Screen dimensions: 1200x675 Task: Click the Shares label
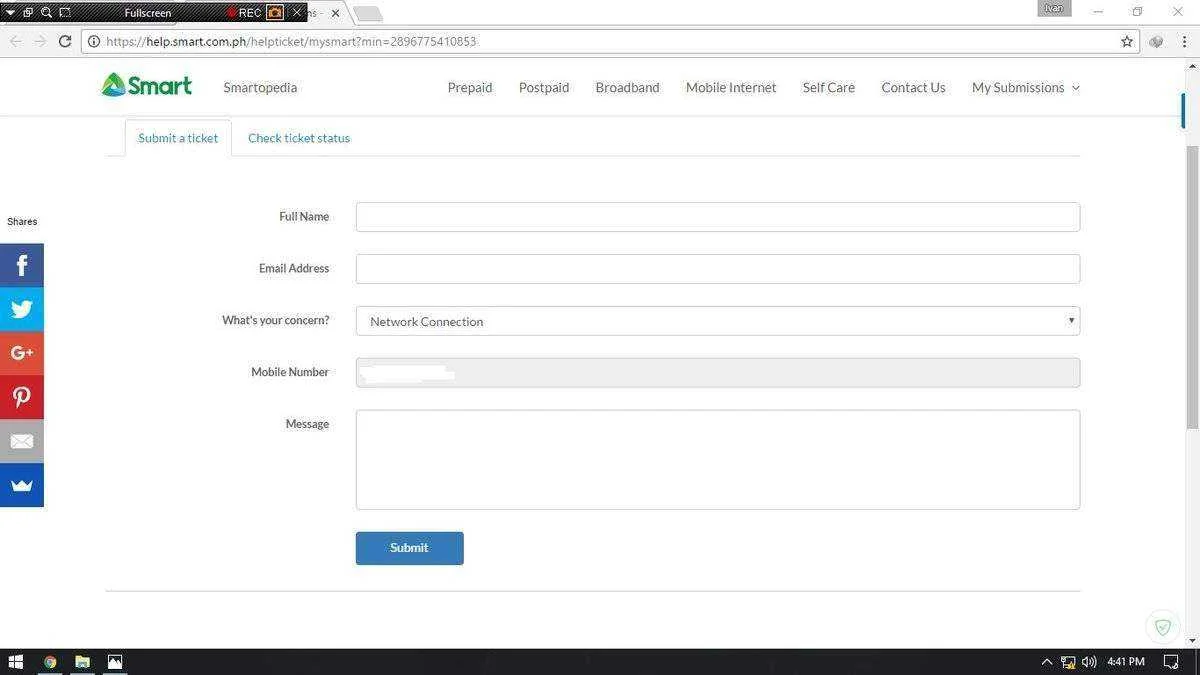[22, 222]
